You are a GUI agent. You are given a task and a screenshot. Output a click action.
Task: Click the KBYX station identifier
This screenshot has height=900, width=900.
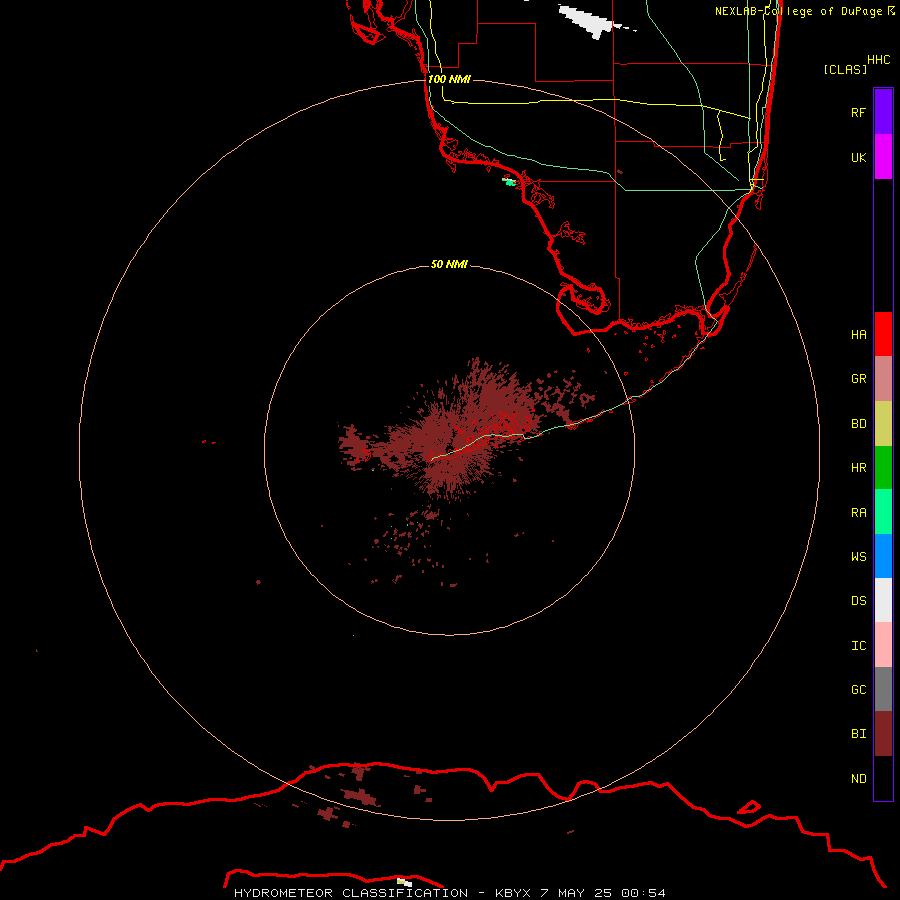coord(513,893)
